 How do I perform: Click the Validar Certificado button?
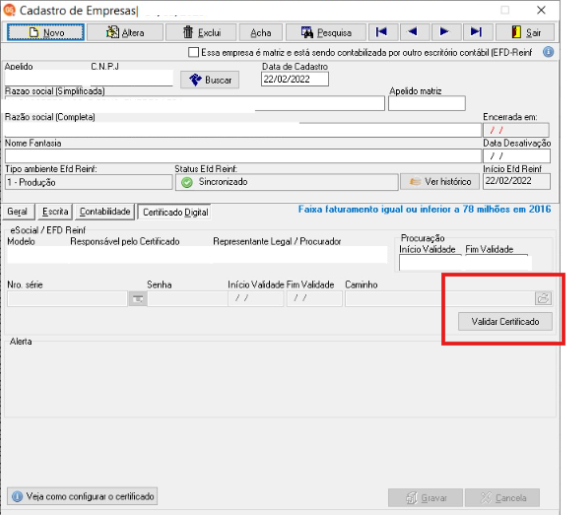pos(505,322)
